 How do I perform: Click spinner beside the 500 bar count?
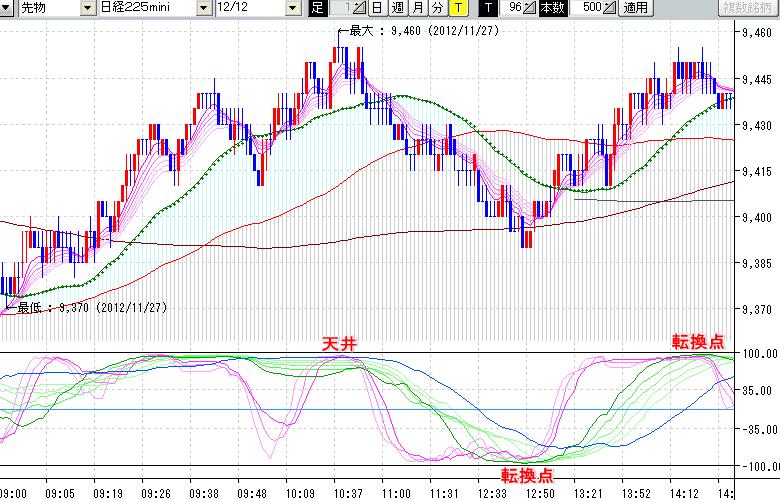coord(611,8)
